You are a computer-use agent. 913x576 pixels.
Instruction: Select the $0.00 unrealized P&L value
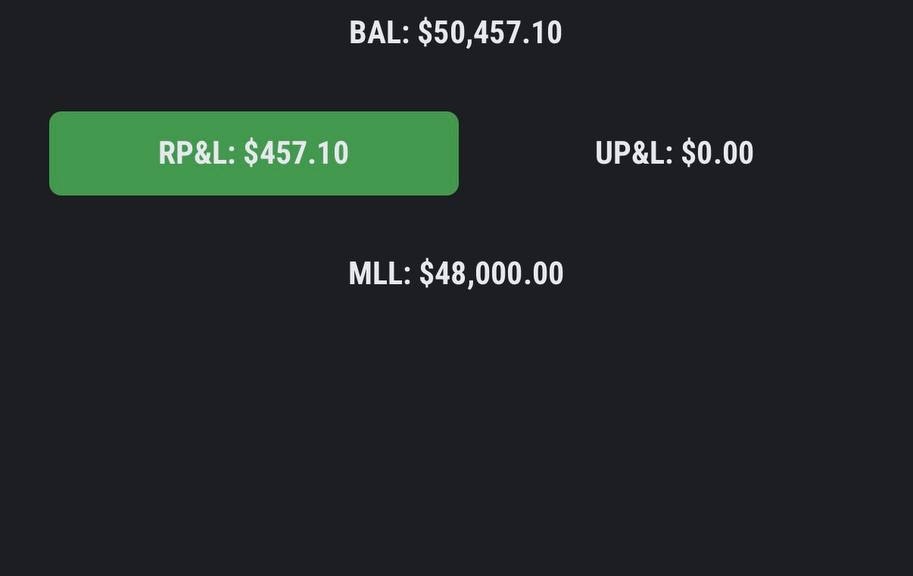717,153
